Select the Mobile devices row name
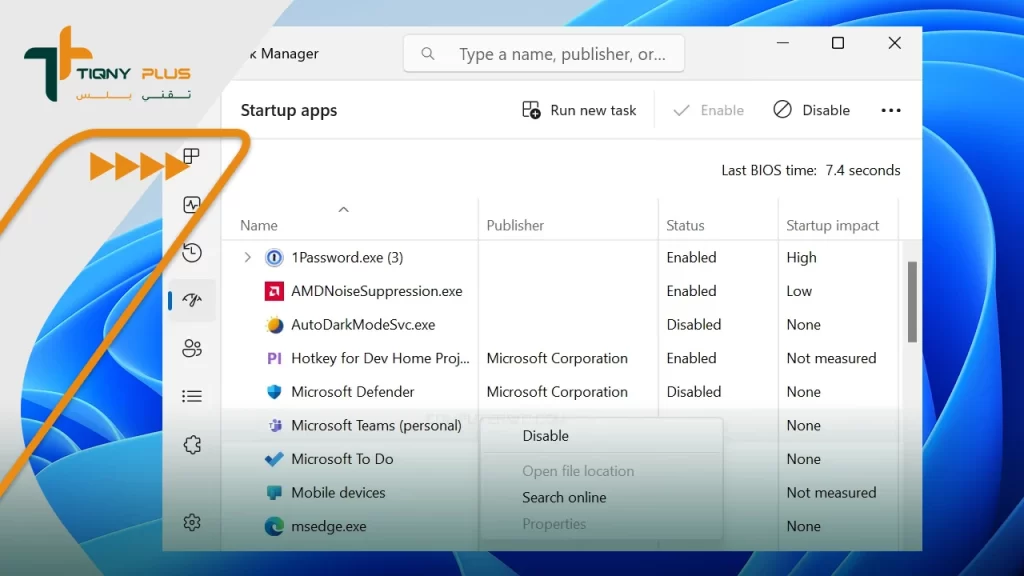Screen dimensions: 1024x576 pos(338,492)
